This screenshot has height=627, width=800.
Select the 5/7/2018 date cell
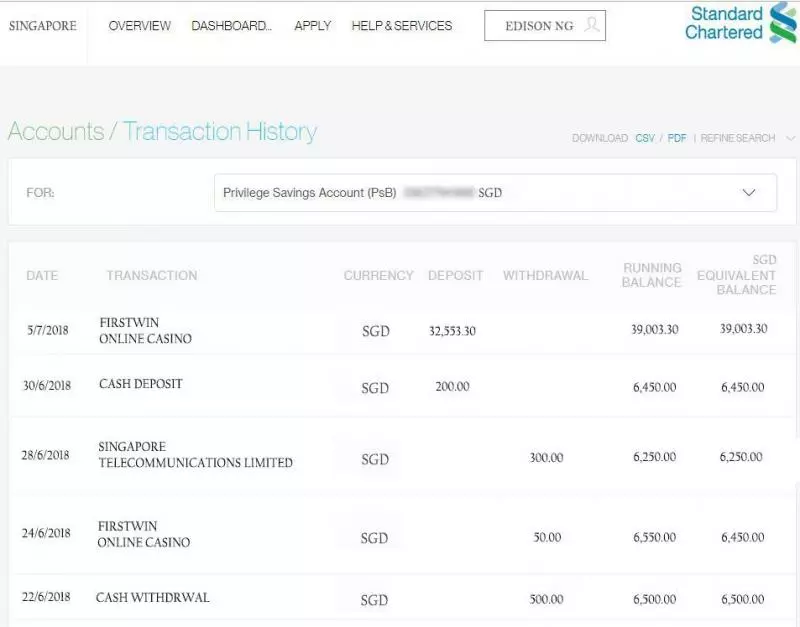pos(47,330)
